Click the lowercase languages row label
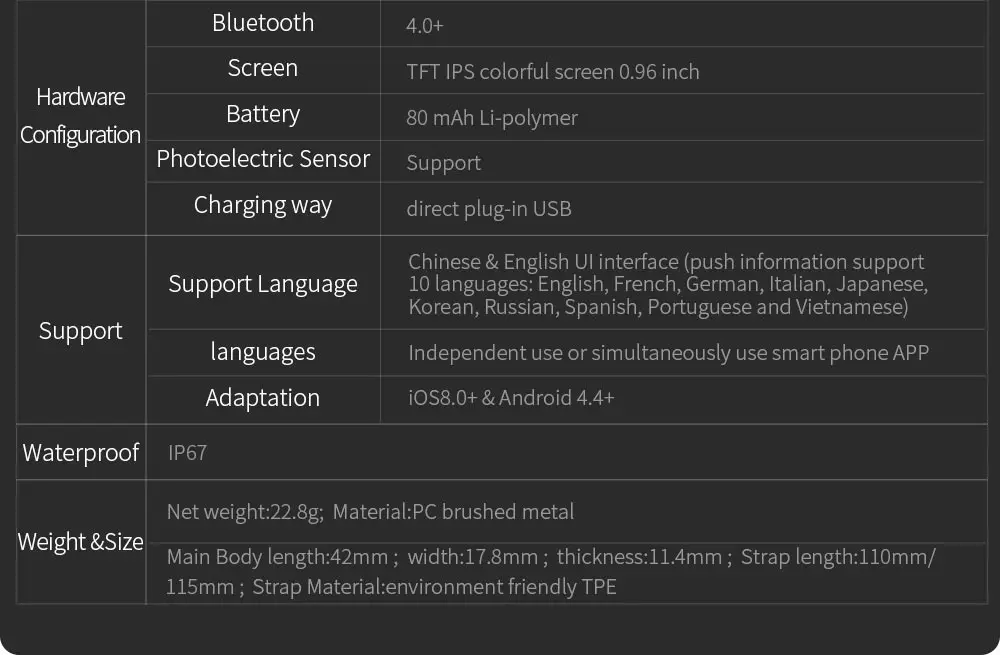 [x=263, y=352]
